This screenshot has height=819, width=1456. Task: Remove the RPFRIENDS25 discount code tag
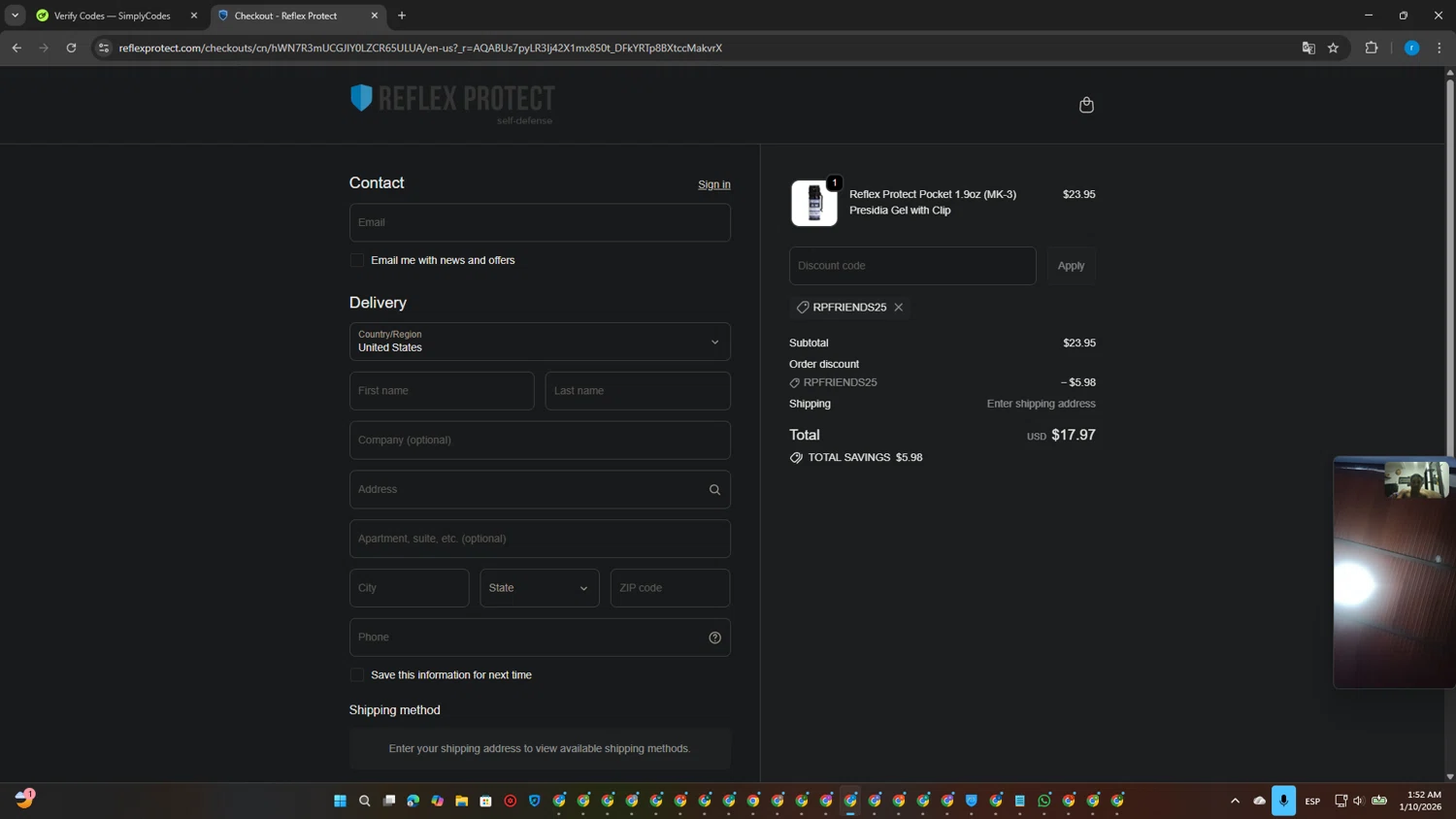click(x=899, y=308)
